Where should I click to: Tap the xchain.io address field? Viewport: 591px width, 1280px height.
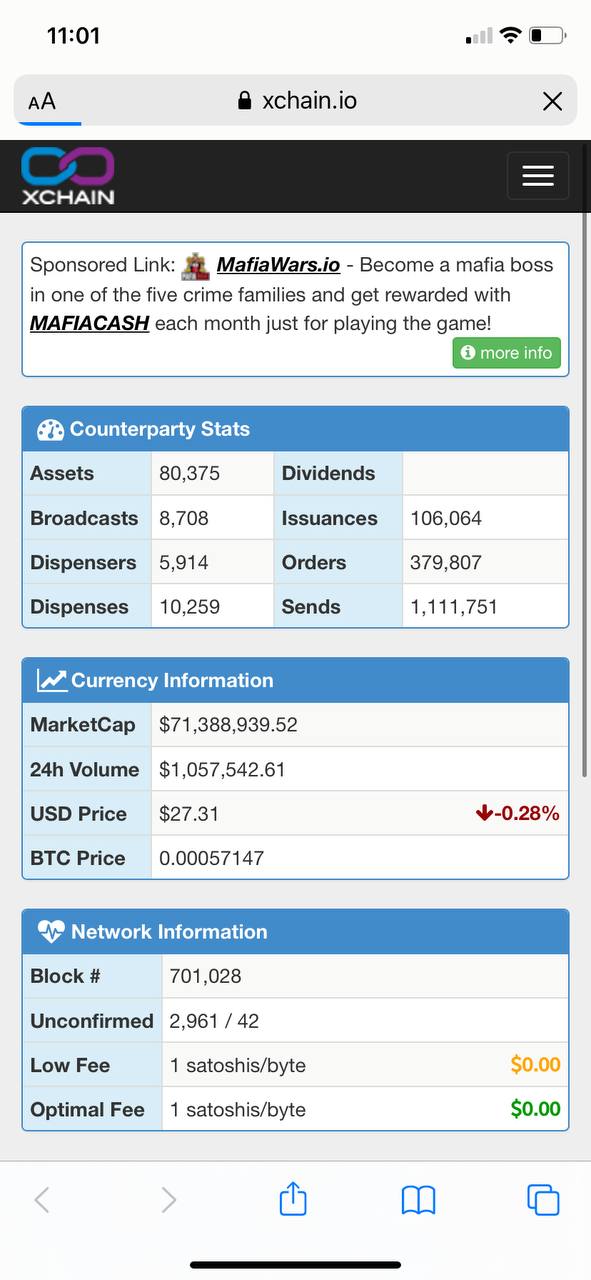pos(296,101)
